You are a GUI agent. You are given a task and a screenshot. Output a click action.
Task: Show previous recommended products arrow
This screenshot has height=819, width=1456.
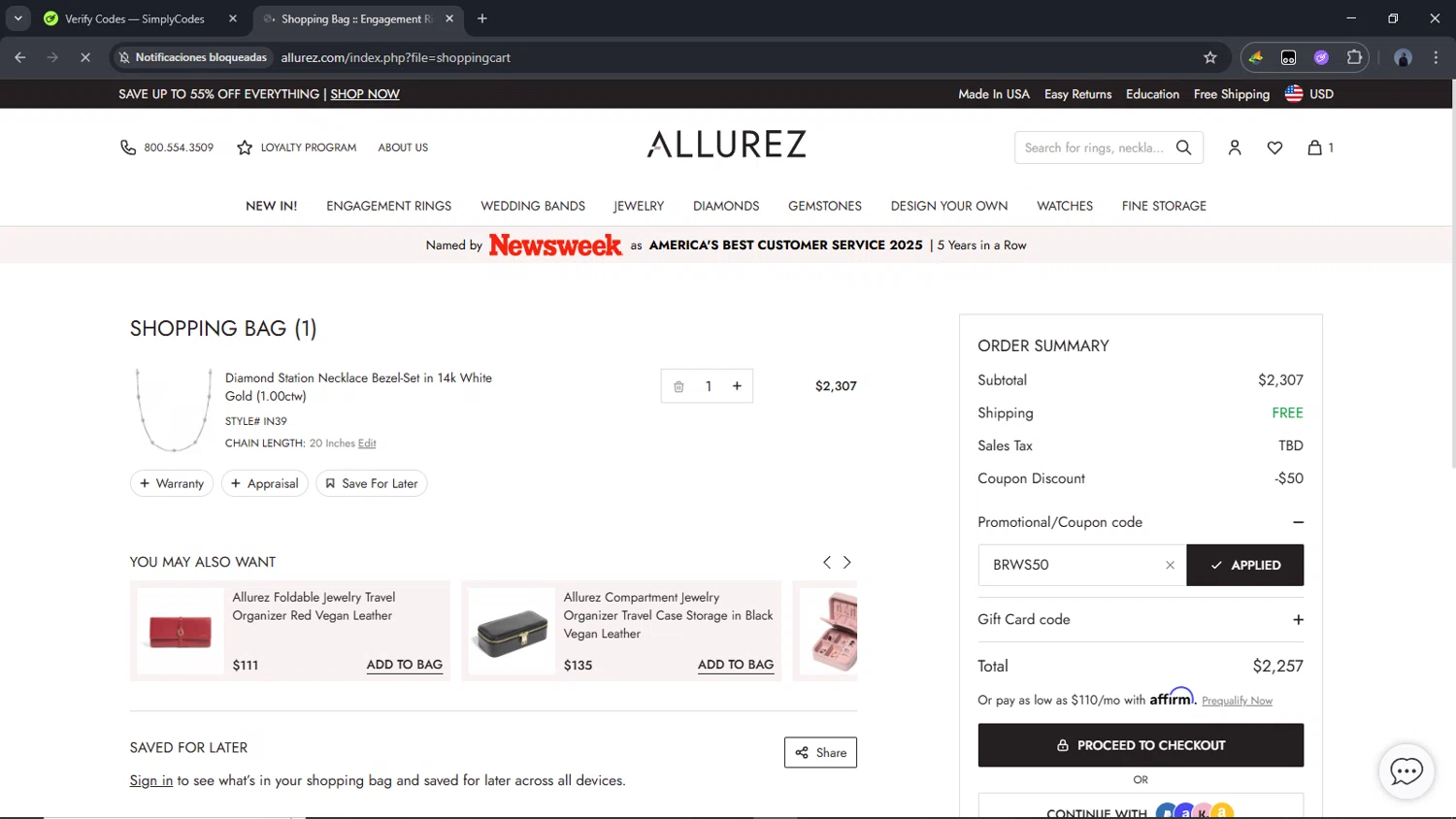click(x=826, y=562)
